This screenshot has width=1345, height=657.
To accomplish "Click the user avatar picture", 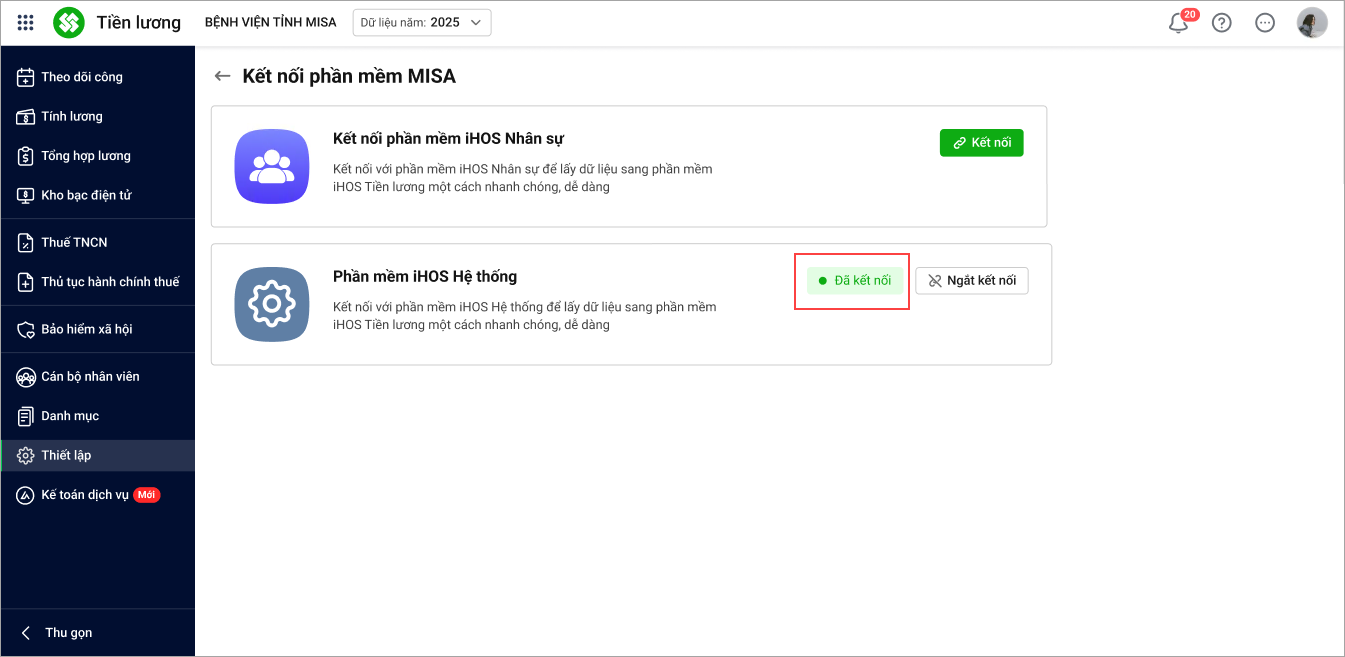I will click(1311, 23).
